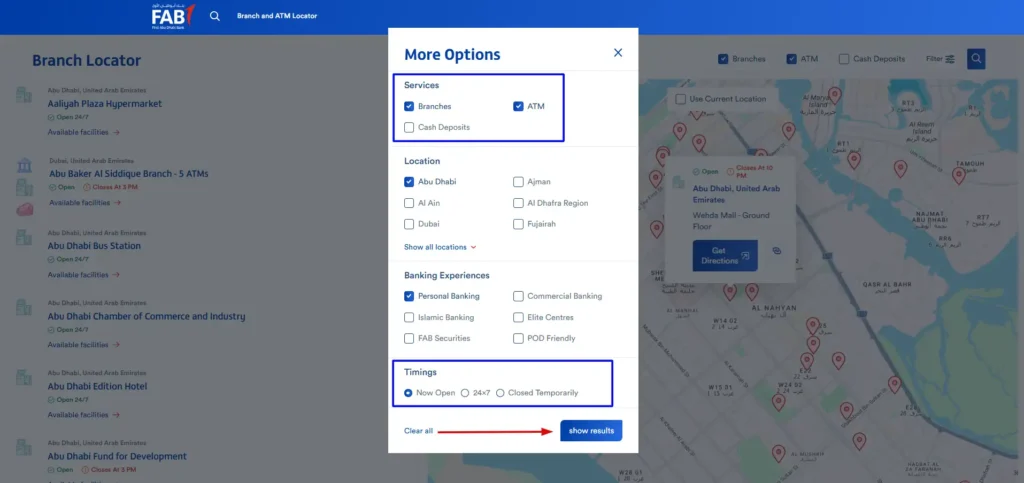
Task: Expand Show all locations
Action: coord(440,247)
